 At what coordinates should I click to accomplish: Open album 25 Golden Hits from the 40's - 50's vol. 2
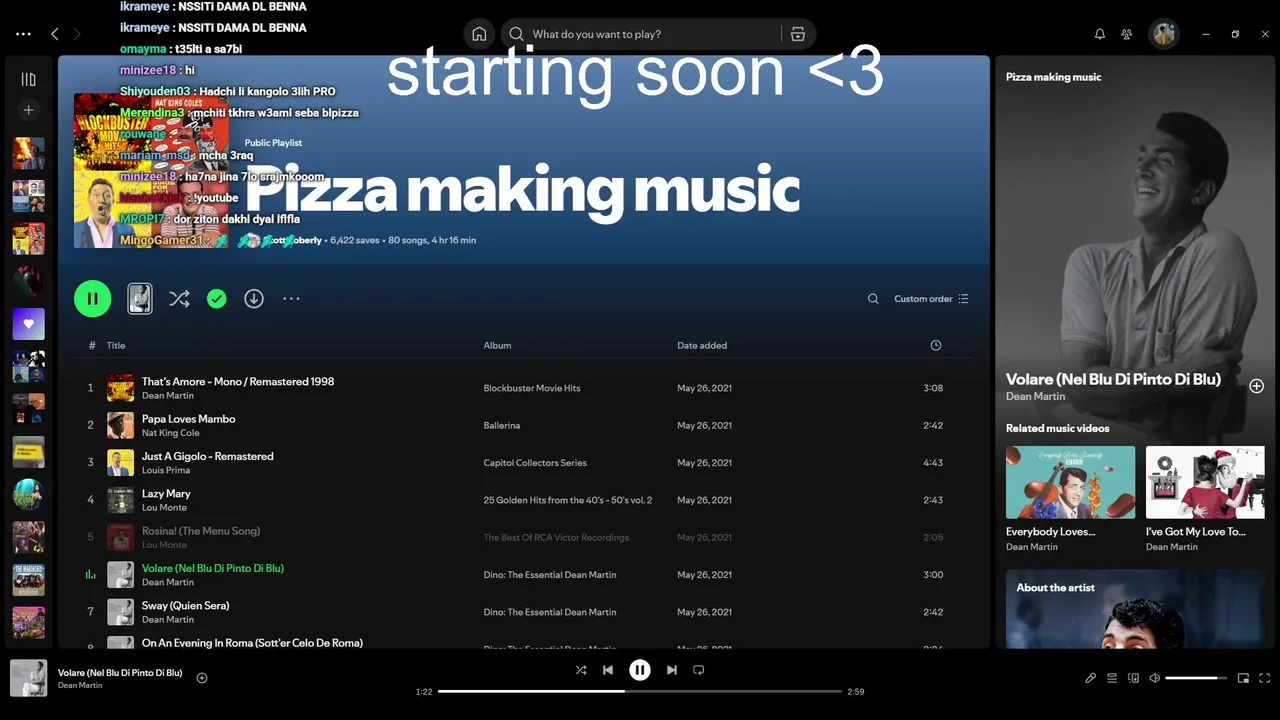click(x=567, y=500)
